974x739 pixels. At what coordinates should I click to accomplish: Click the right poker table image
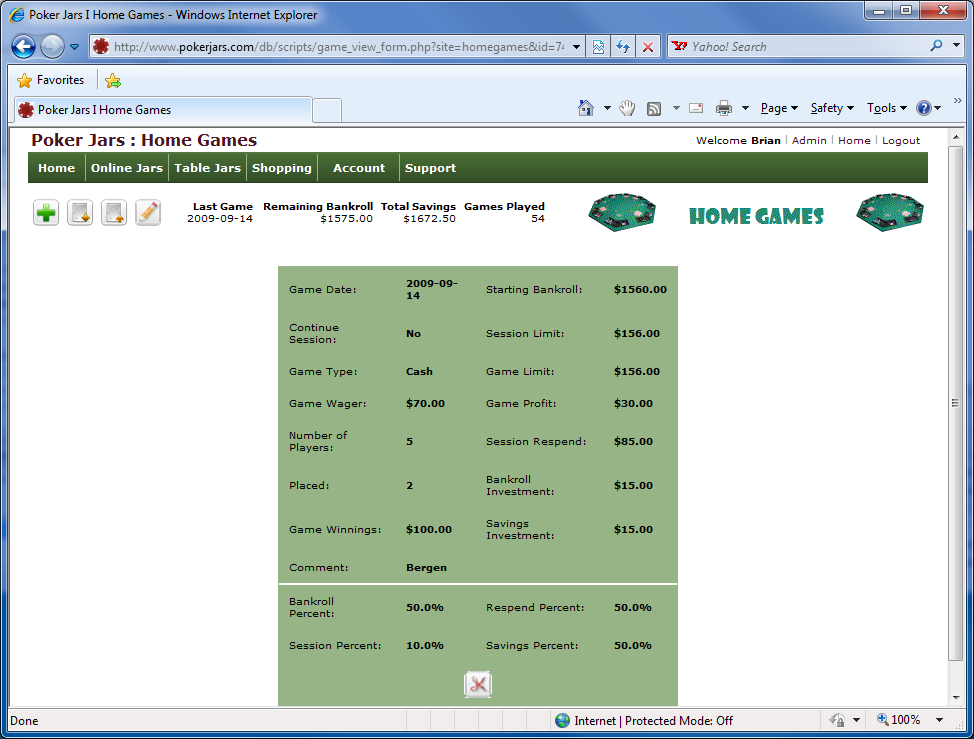(890, 212)
